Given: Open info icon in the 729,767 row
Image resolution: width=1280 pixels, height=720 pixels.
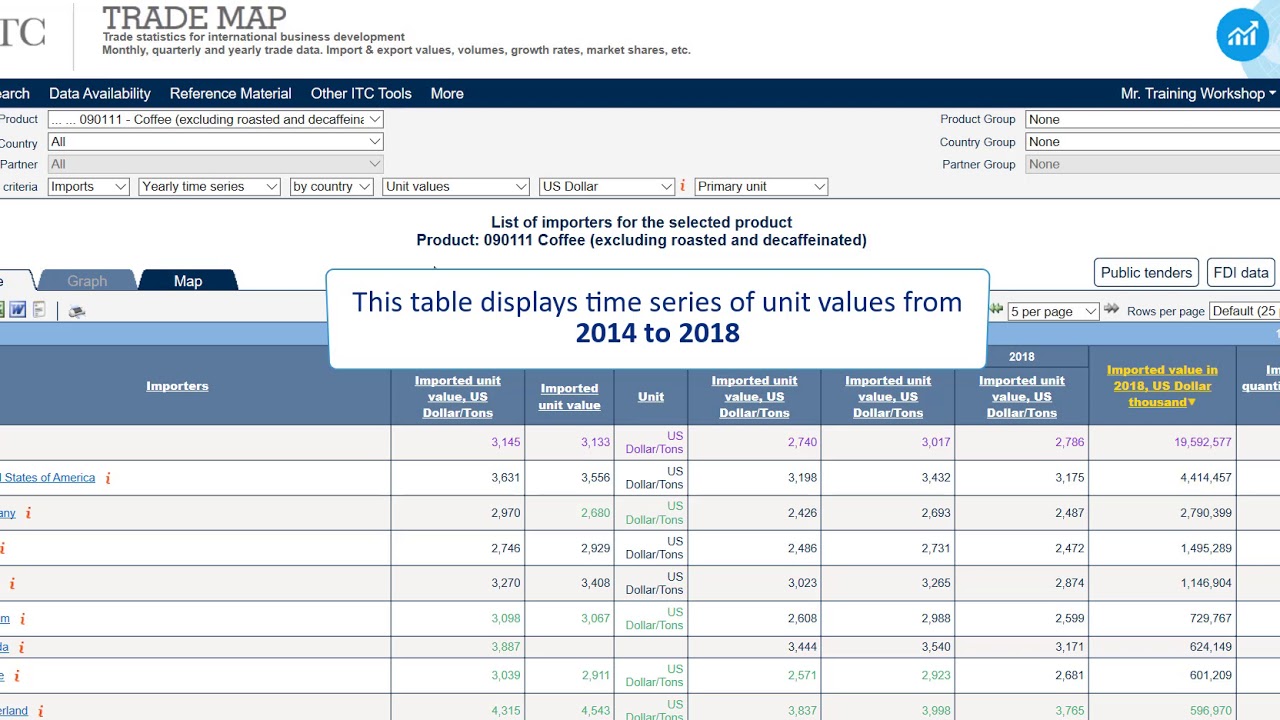Looking at the screenshot, I should pos(22,619).
